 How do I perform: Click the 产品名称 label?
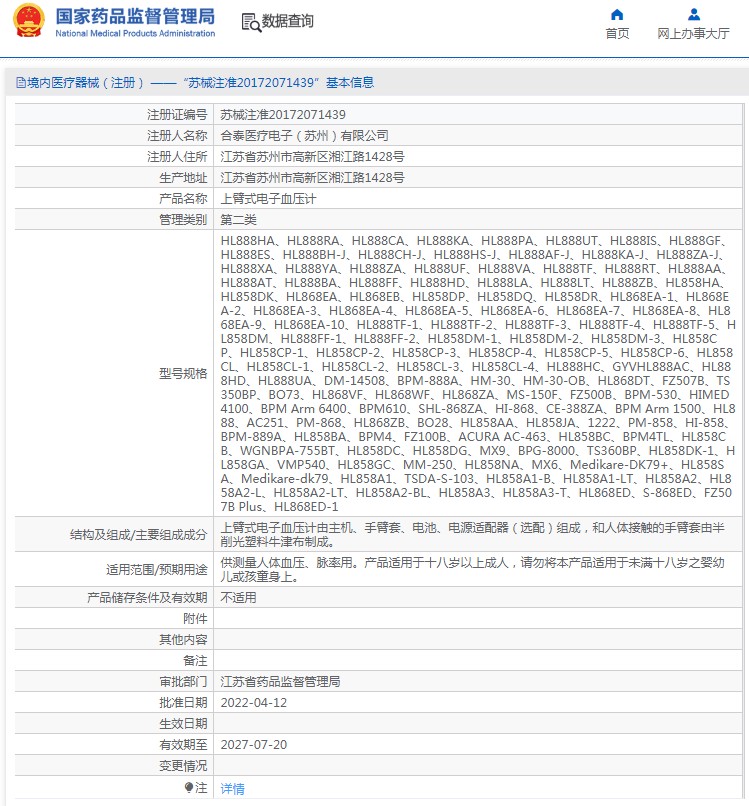[x=183, y=199]
